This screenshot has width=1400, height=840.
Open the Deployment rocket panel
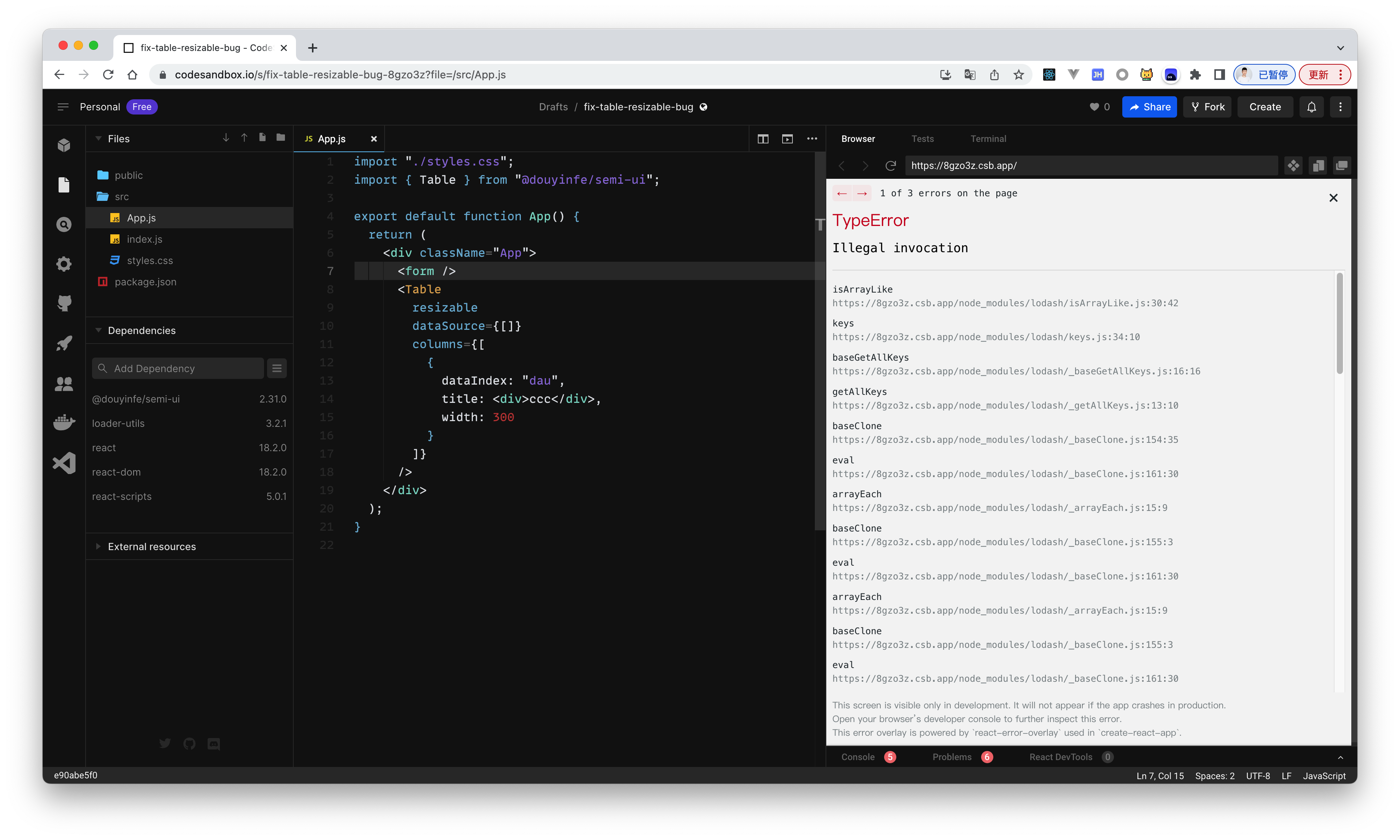(x=64, y=343)
